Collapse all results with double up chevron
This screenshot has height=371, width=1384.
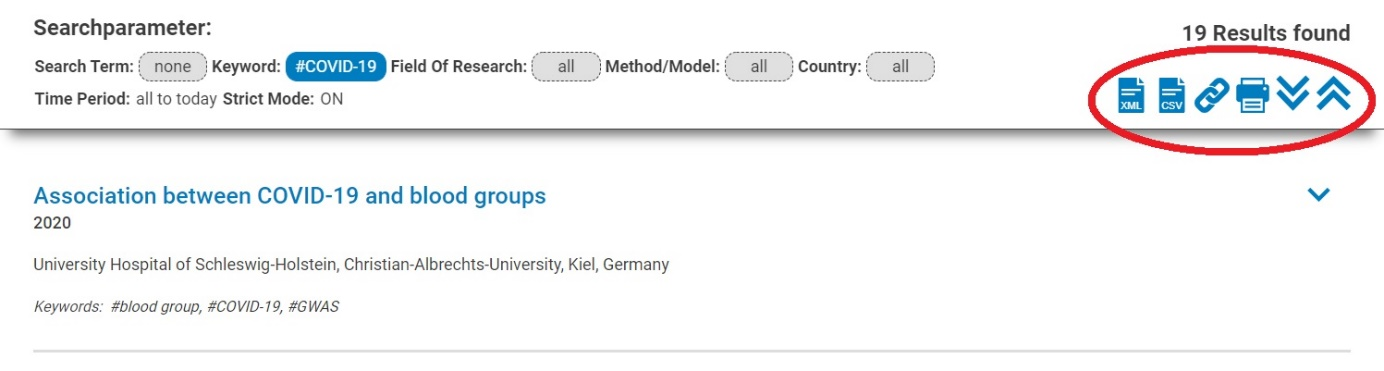(x=1334, y=93)
